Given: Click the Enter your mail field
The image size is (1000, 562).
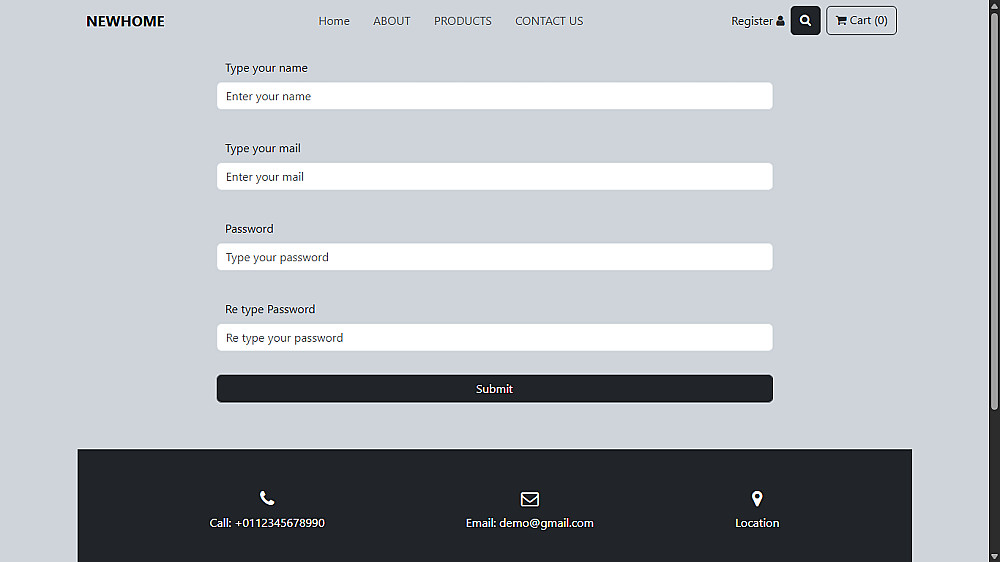Looking at the screenshot, I should click(494, 177).
